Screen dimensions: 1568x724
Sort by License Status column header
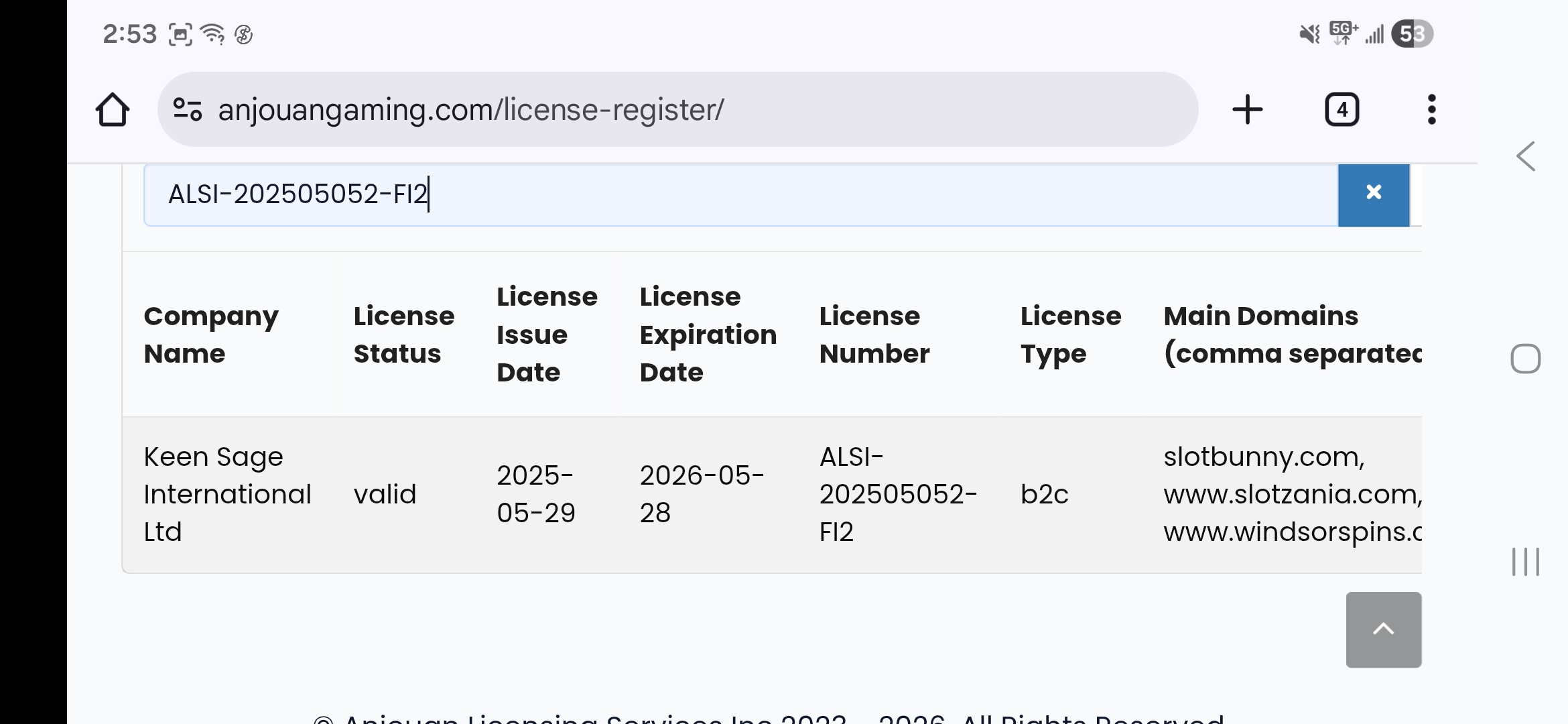[x=403, y=335]
